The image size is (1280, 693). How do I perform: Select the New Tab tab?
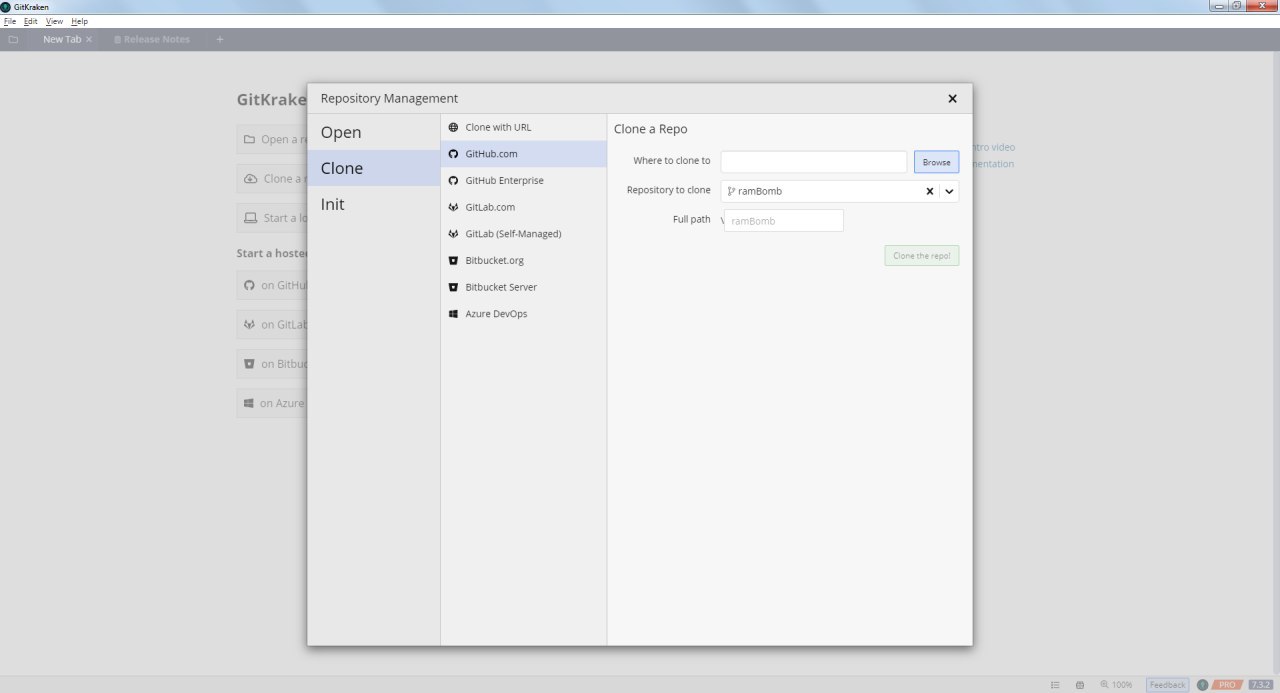coord(62,40)
